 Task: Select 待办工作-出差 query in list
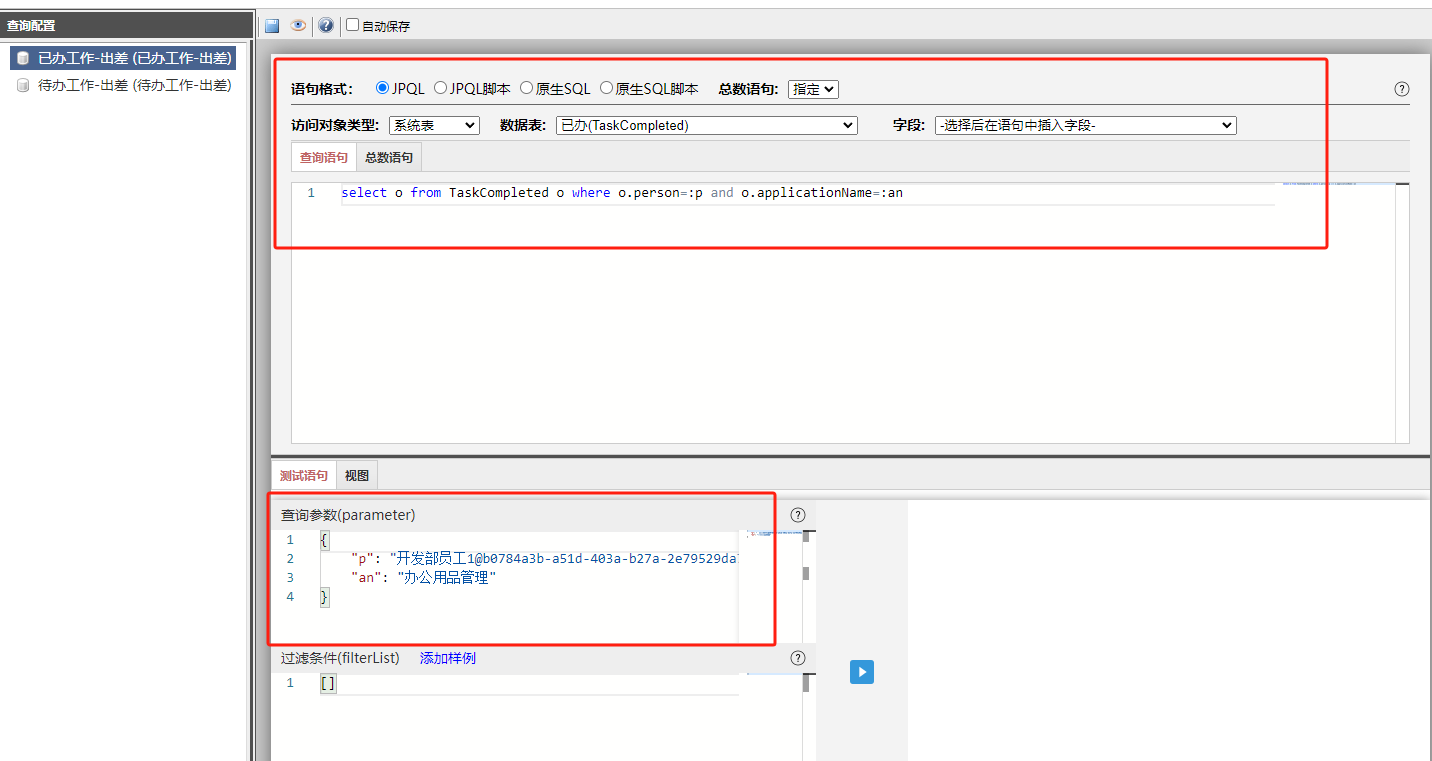(x=124, y=86)
